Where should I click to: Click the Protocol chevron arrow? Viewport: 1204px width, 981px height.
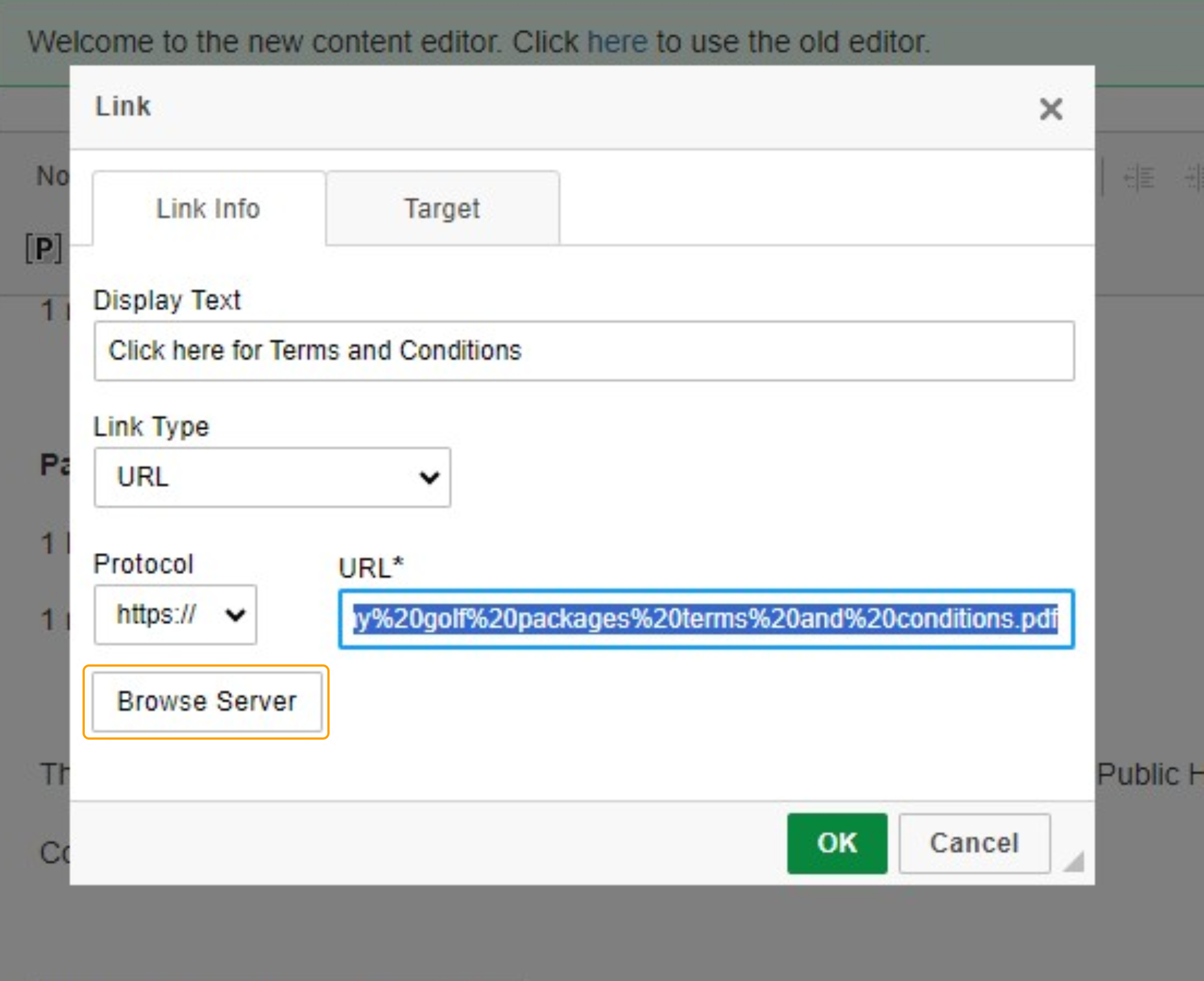tap(235, 615)
